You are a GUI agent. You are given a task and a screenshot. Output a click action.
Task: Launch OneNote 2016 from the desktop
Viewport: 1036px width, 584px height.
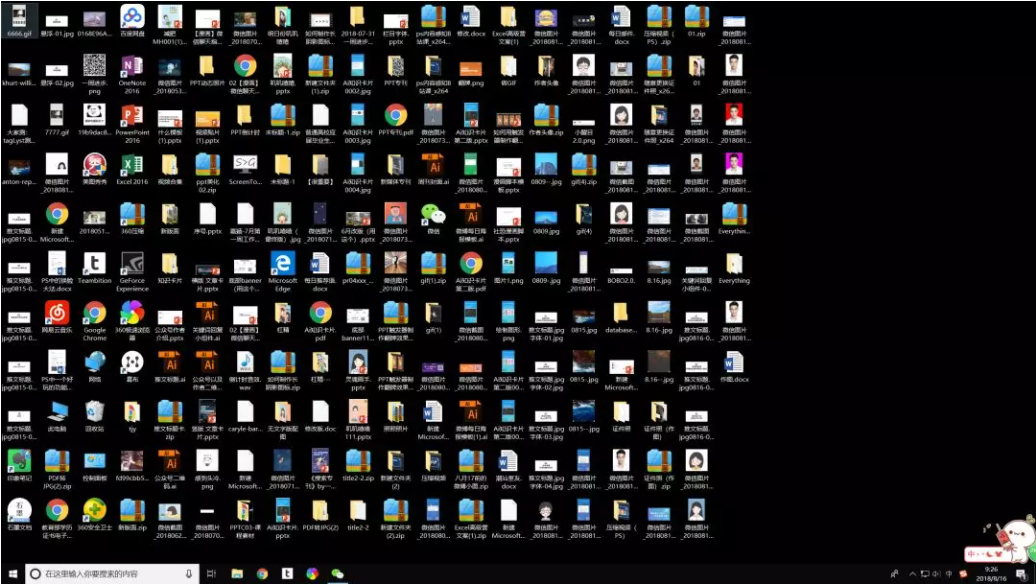(132, 67)
